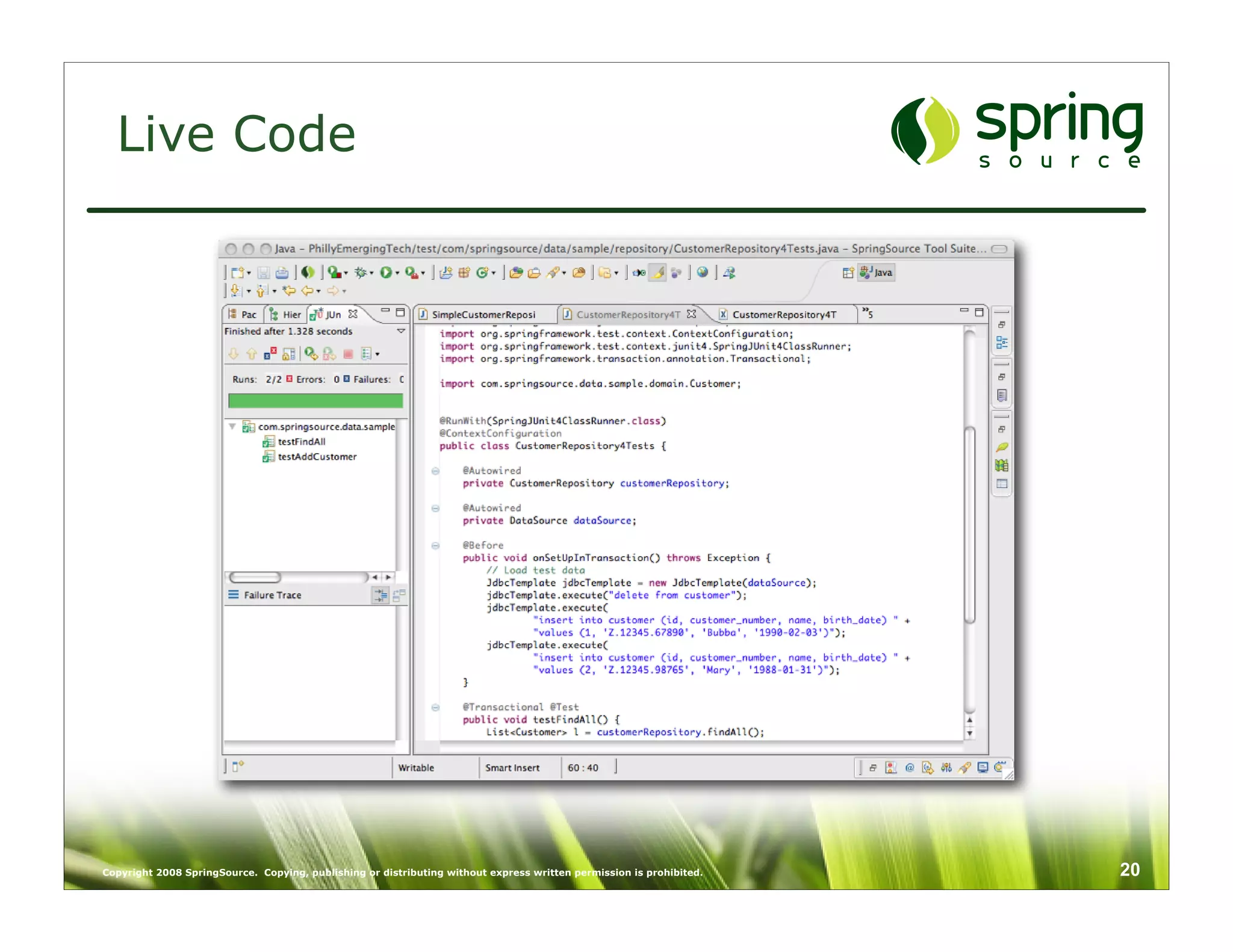The image size is (1233, 952).
Task: Open Test Run History dropdown arrow
Action: 377,354
